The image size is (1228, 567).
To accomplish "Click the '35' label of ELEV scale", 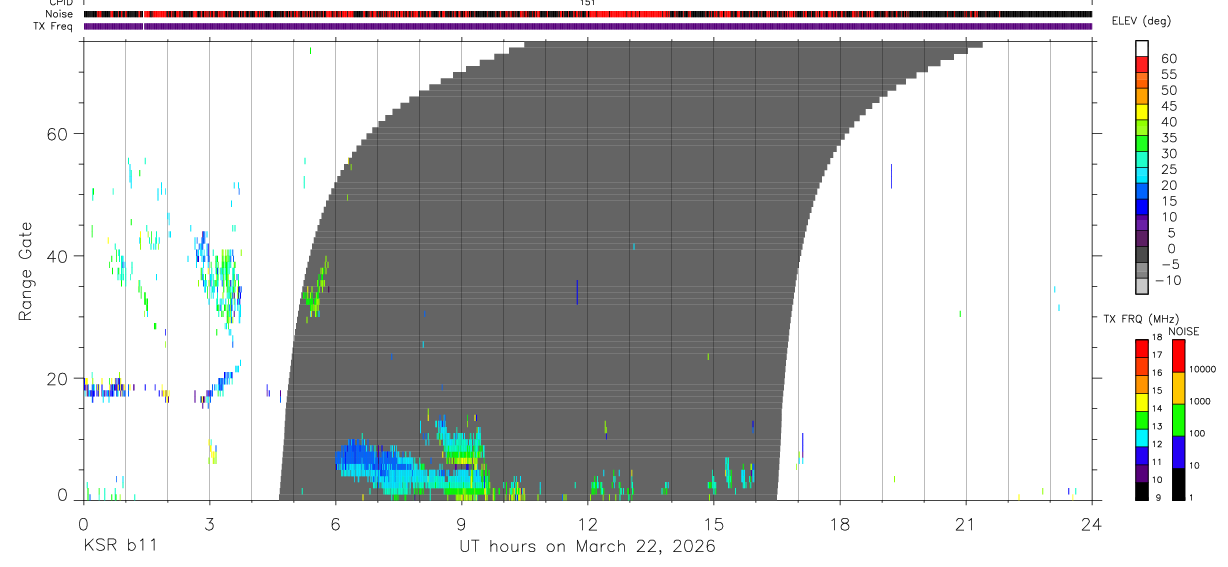I will coord(1168,138).
